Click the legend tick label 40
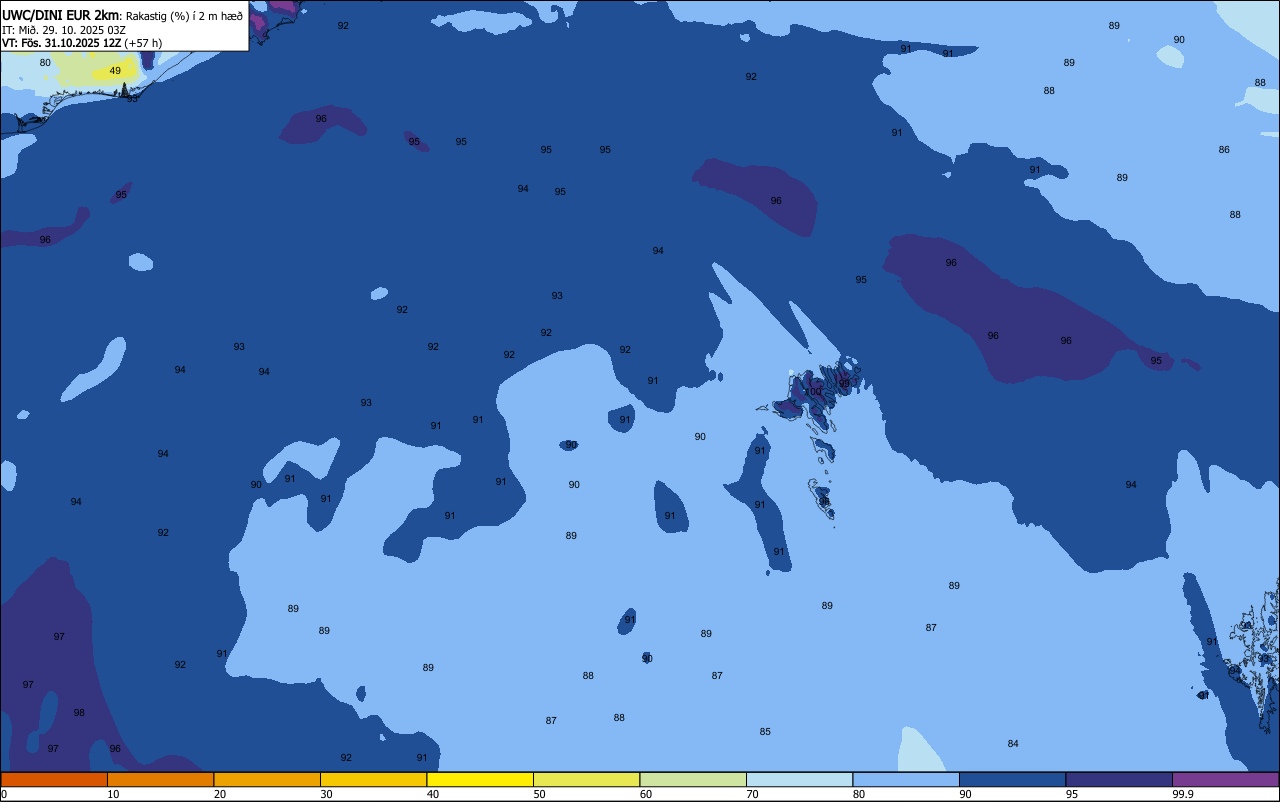This screenshot has width=1280, height=802. point(433,794)
